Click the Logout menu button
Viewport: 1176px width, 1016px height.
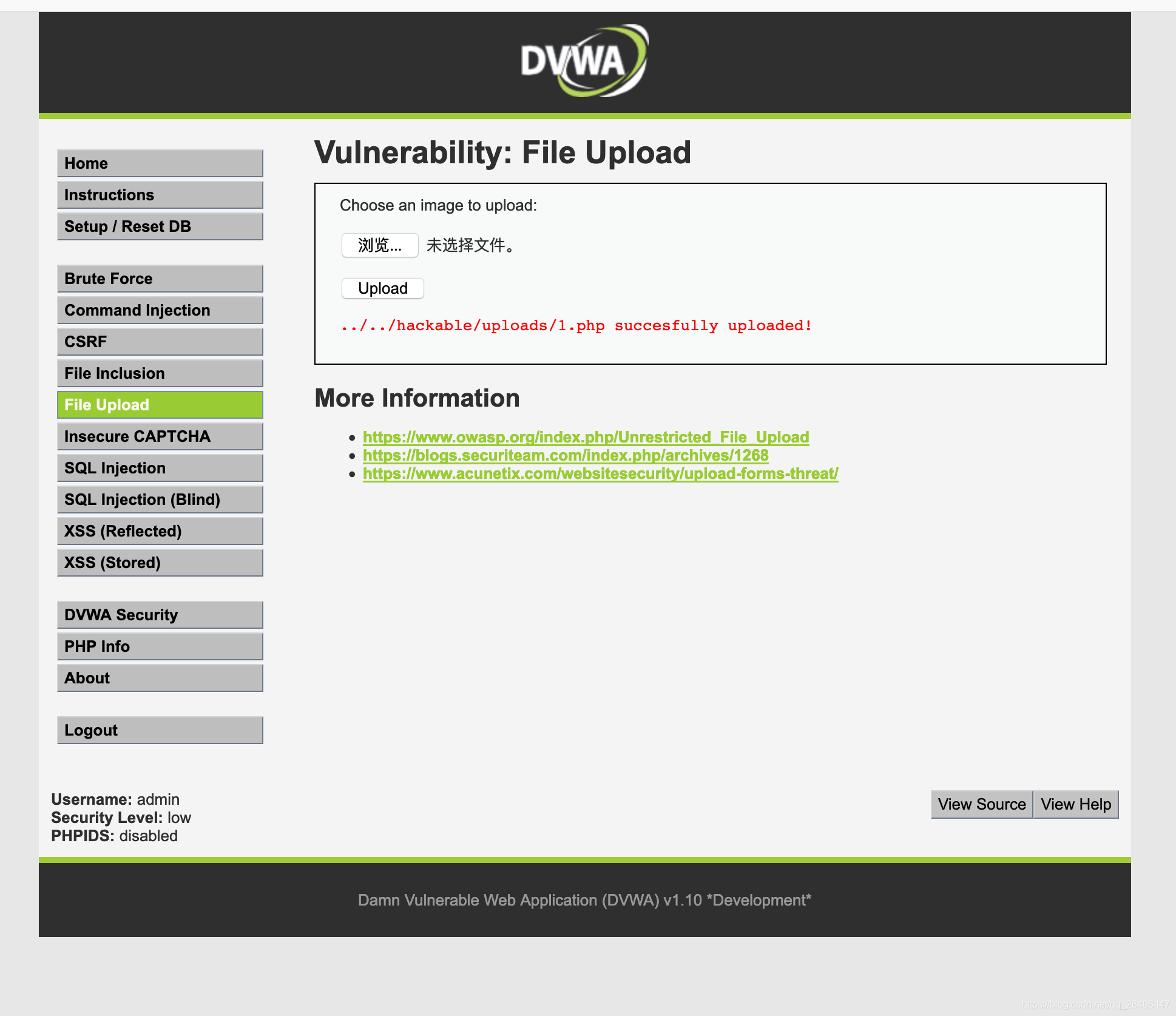[x=160, y=730]
